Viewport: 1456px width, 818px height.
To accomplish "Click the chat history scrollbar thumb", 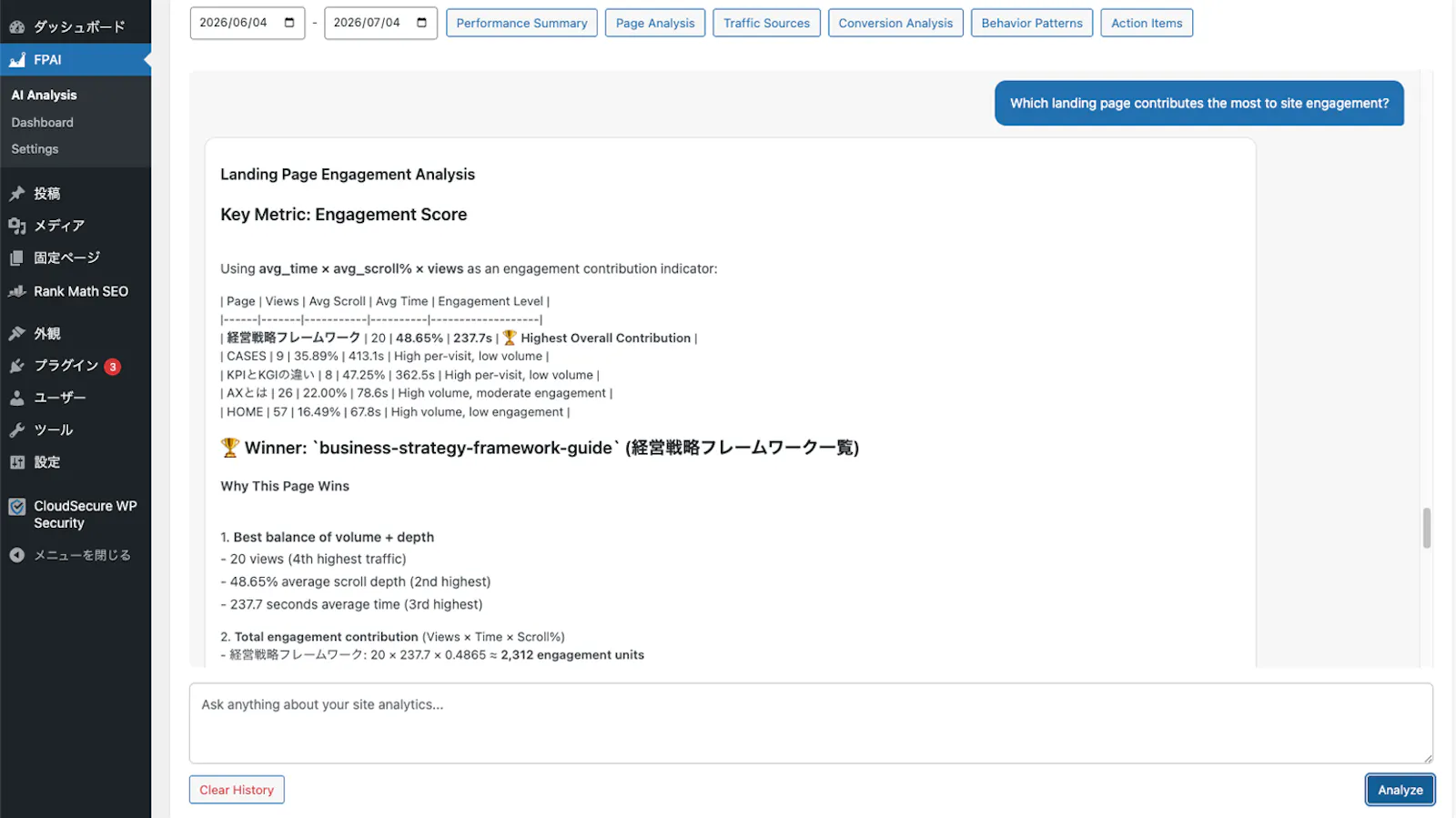I will click(1426, 528).
